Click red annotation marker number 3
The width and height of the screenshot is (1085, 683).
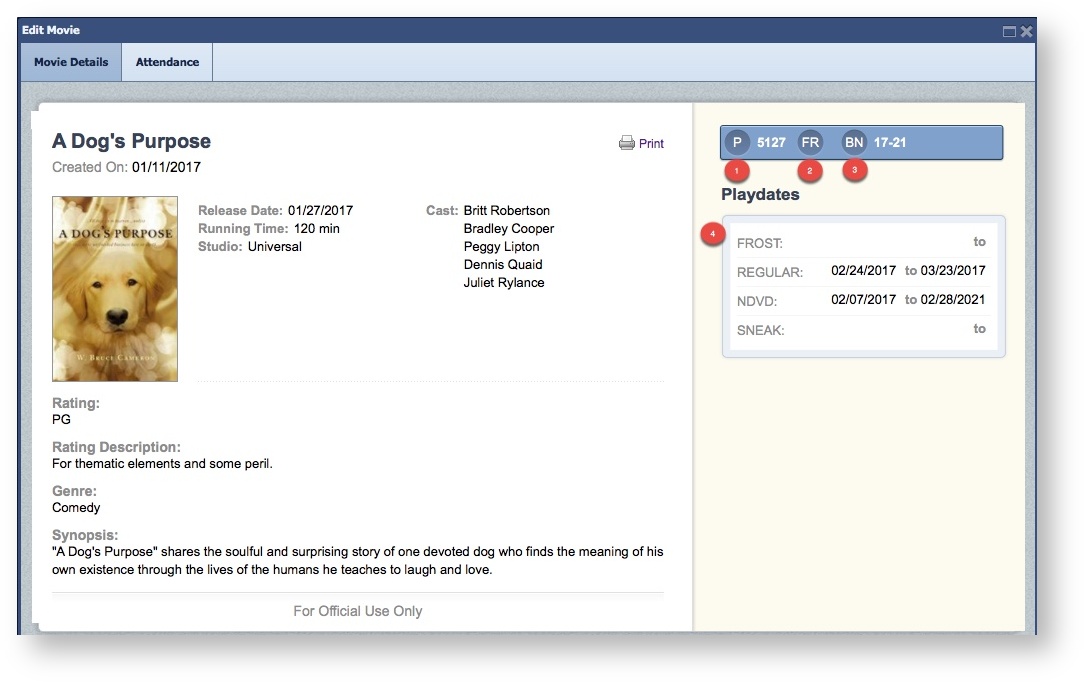click(x=854, y=170)
